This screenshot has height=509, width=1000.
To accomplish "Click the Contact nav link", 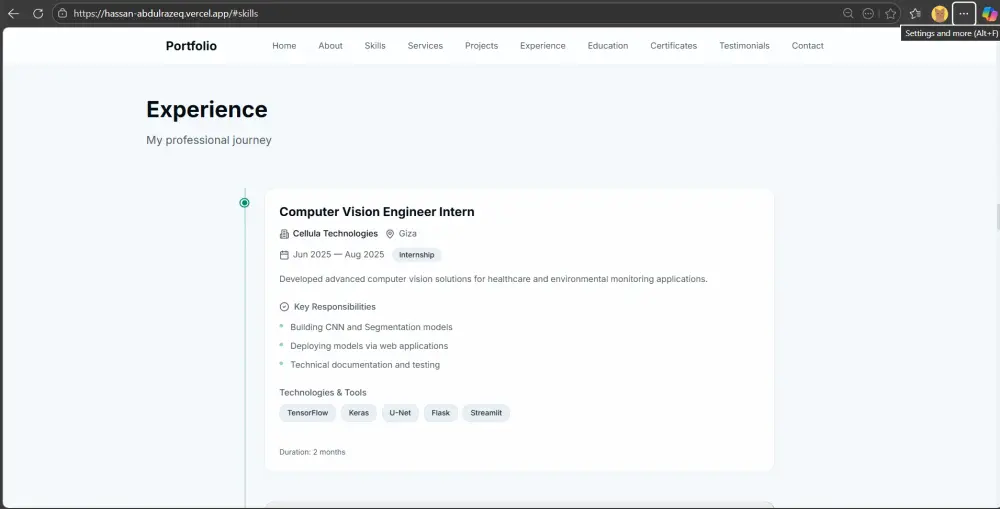I will point(807,46).
